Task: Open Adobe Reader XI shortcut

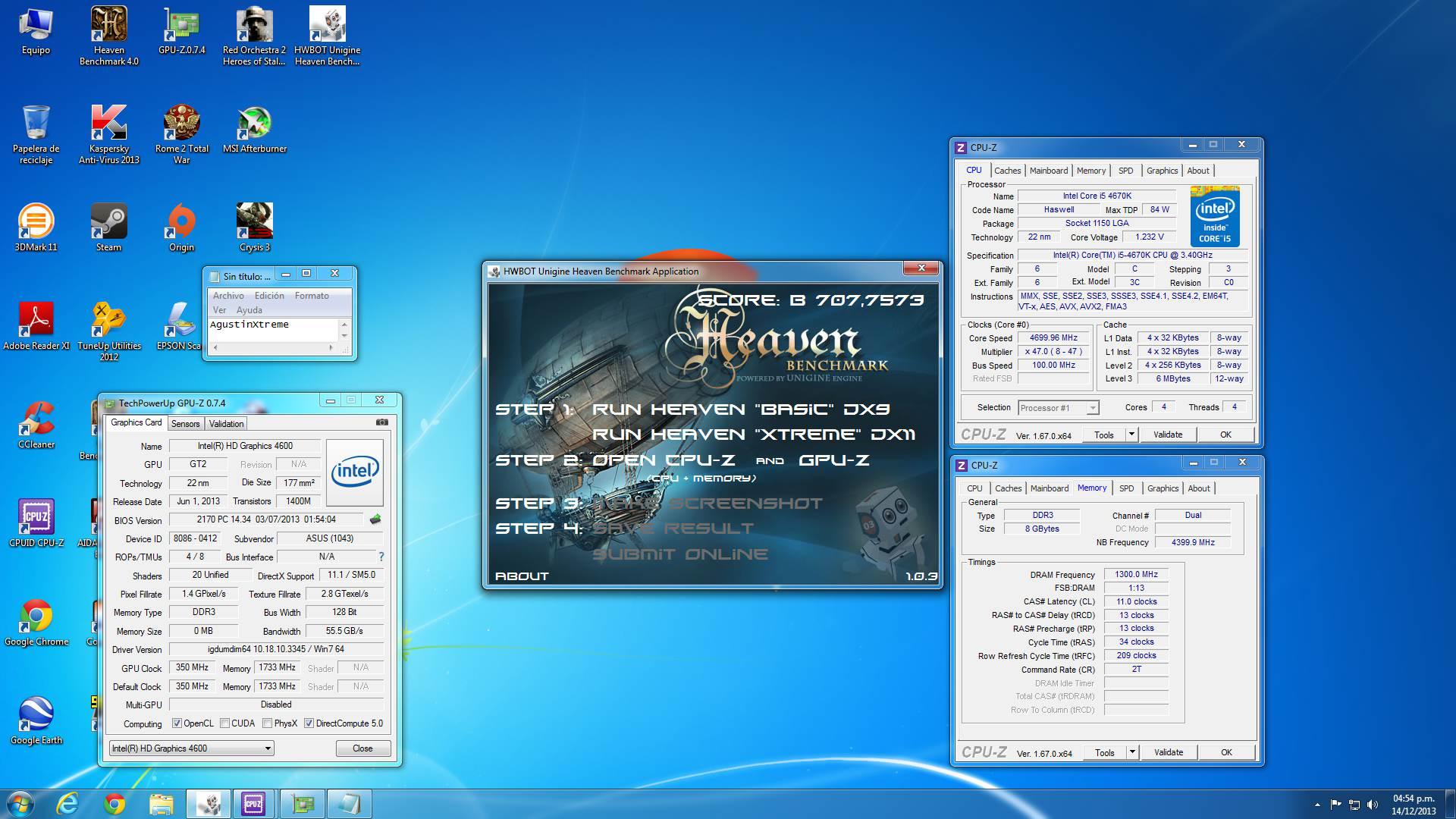Action: coord(36,326)
